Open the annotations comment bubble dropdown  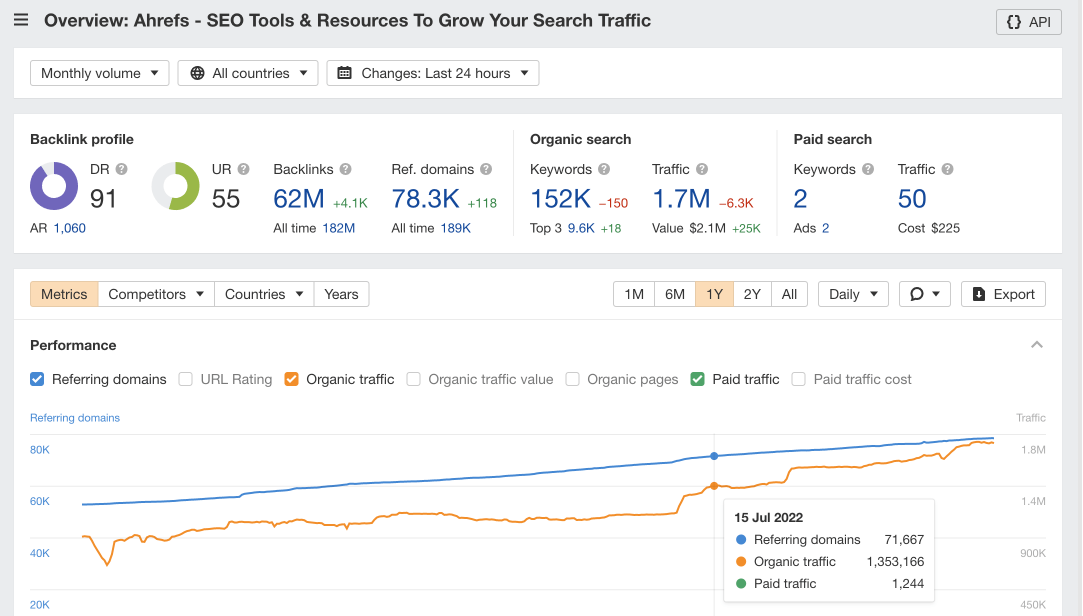pyautogui.click(x=925, y=294)
